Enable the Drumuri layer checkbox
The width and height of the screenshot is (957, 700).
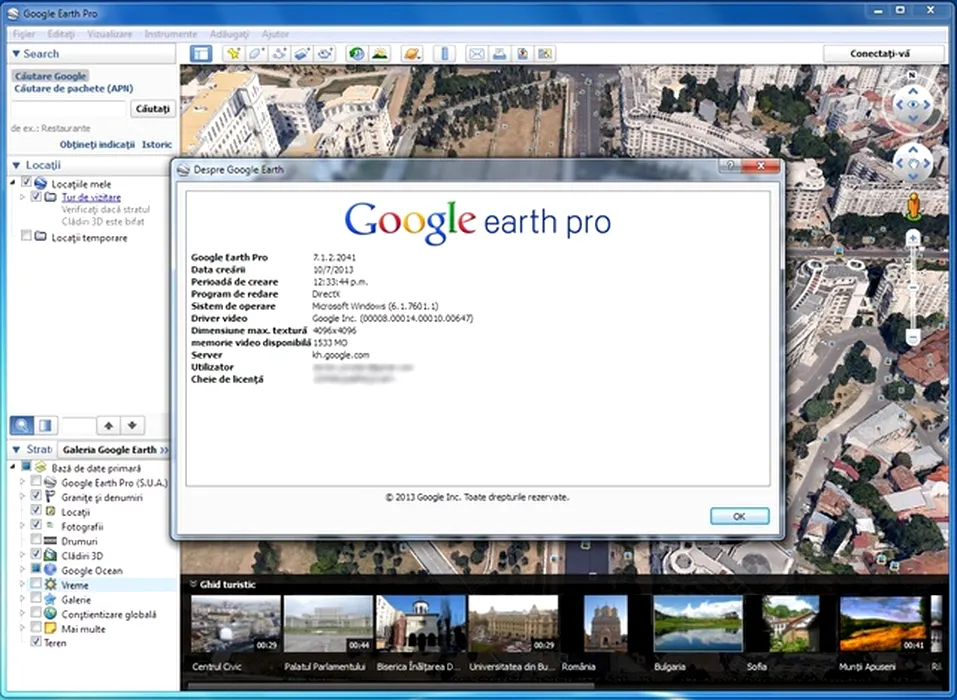click(x=36, y=539)
